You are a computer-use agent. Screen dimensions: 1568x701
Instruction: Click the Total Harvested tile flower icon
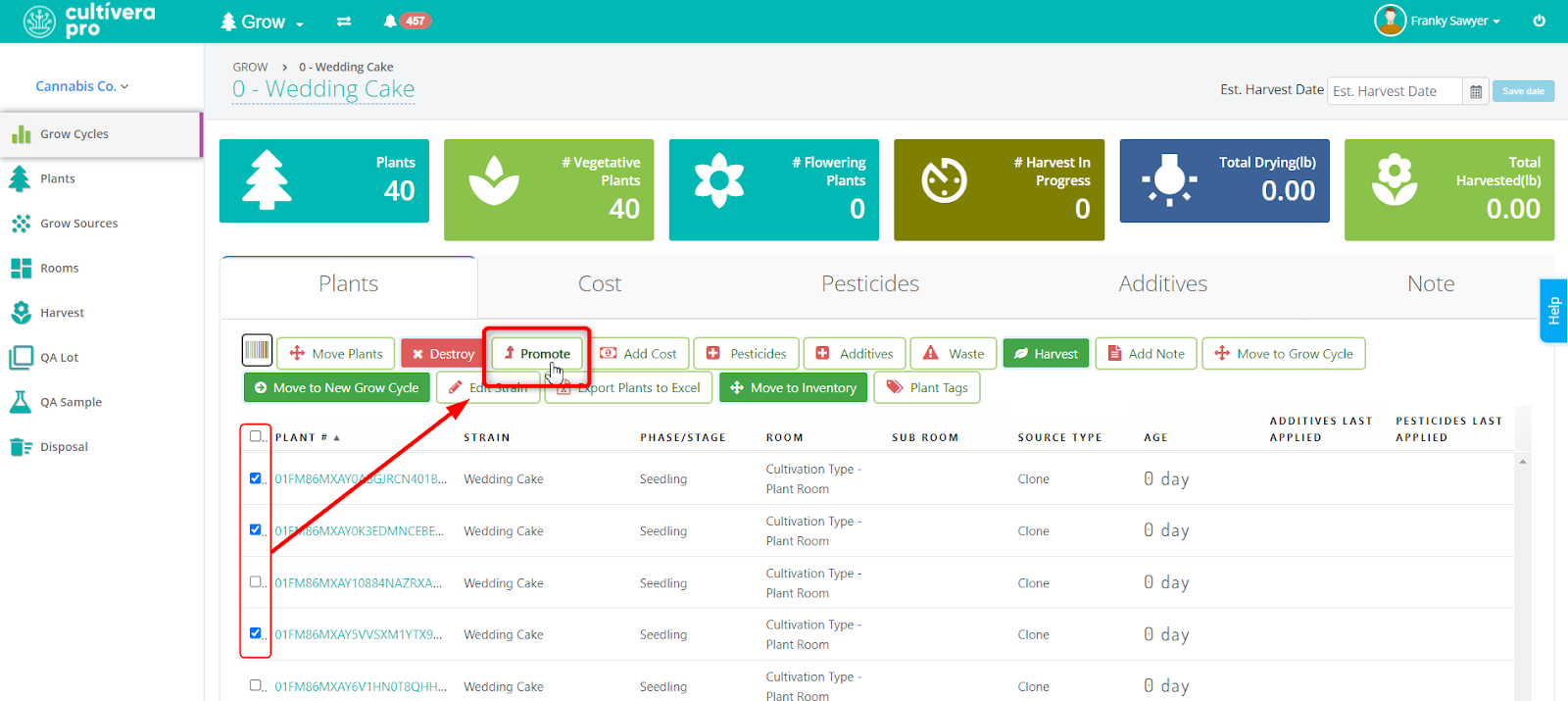coord(1395,179)
